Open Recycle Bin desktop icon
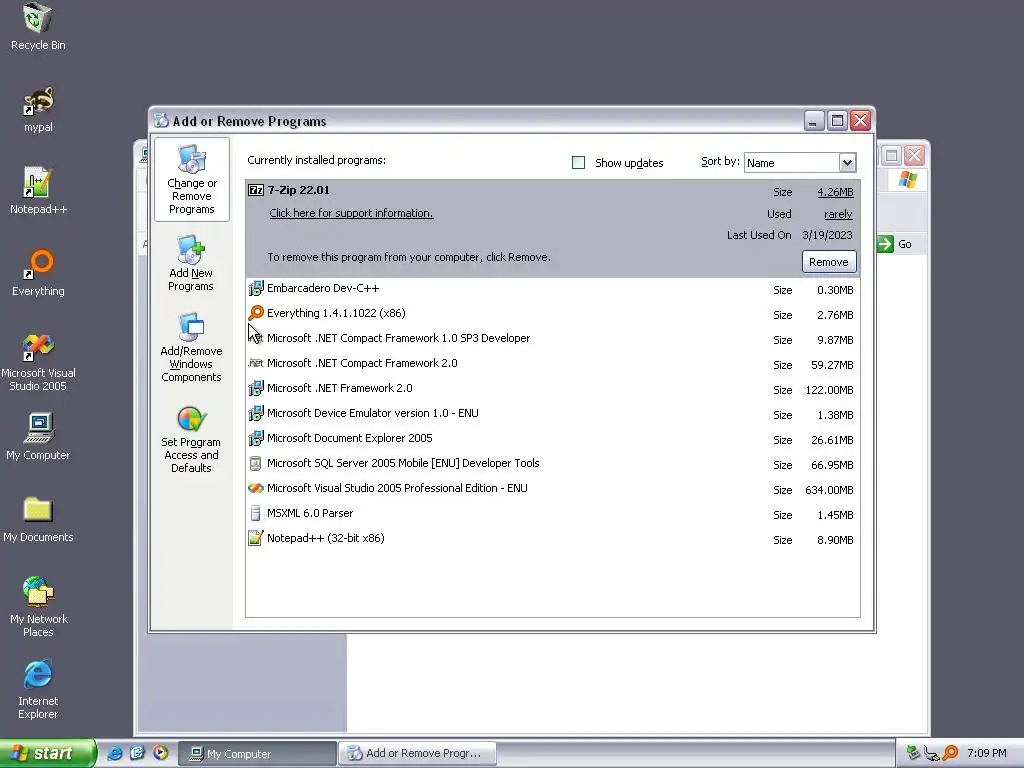The height and width of the screenshot is (768, 1024). 38,26
